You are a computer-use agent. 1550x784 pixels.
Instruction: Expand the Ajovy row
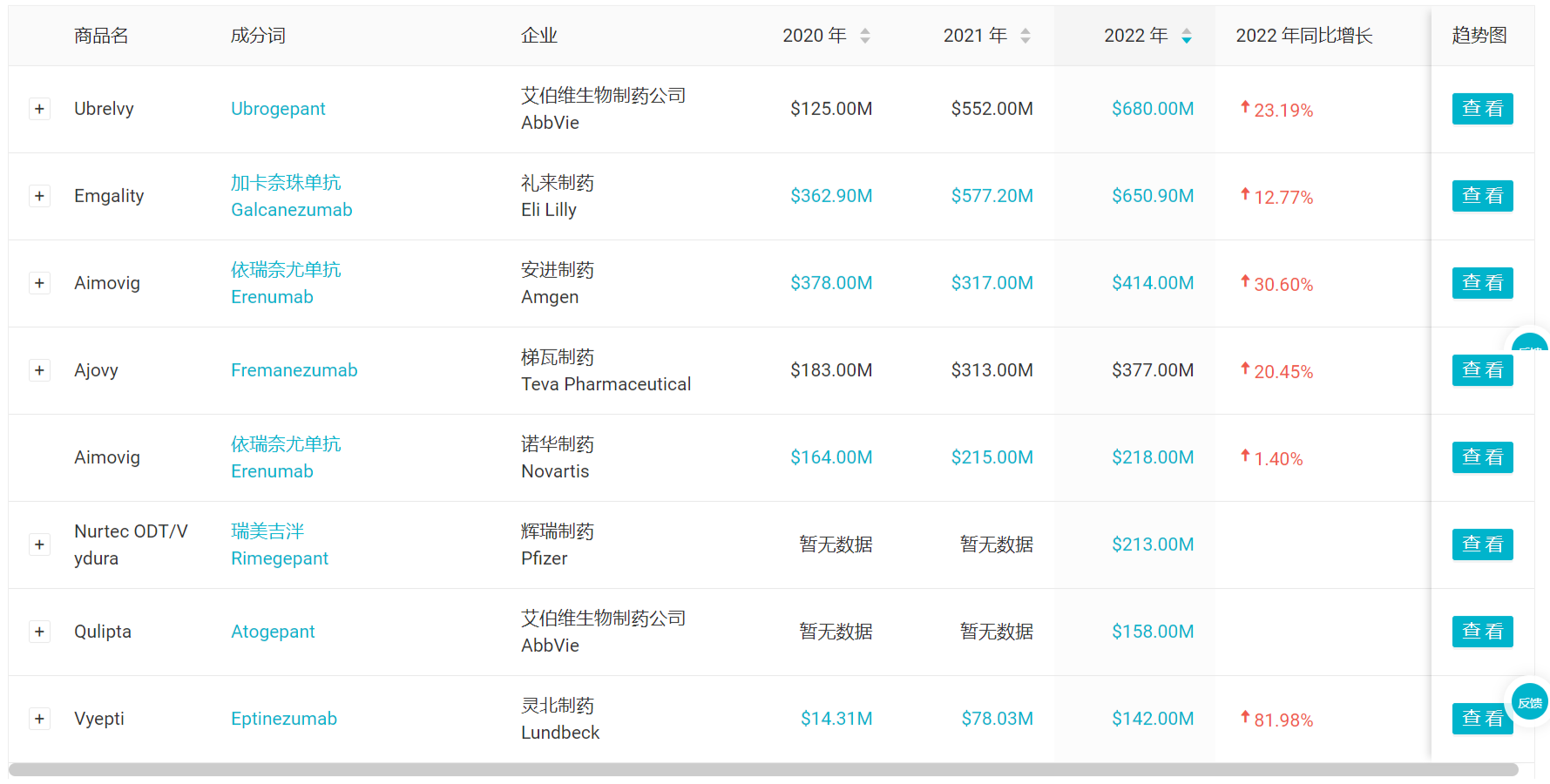[39, 370]
